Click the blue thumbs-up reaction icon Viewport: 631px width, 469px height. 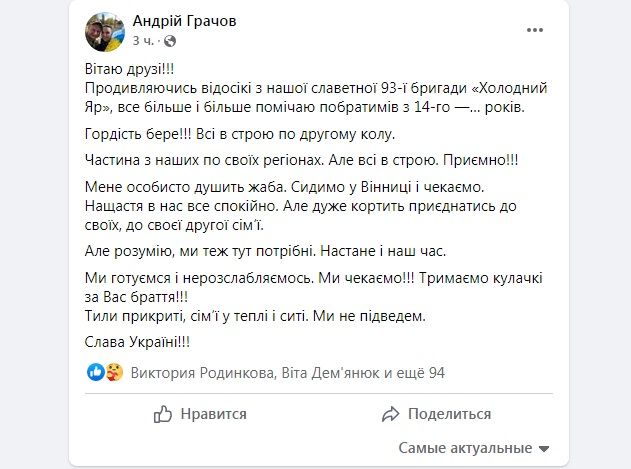[96, 372]
